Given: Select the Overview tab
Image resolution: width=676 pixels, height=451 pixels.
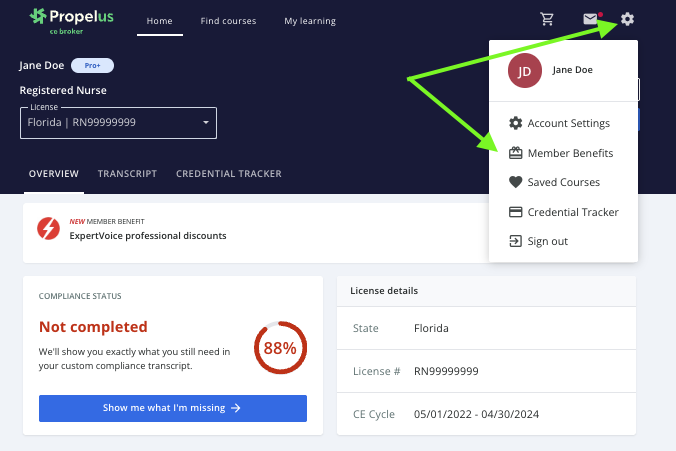Looking at the screenshot, I should 54,173.
